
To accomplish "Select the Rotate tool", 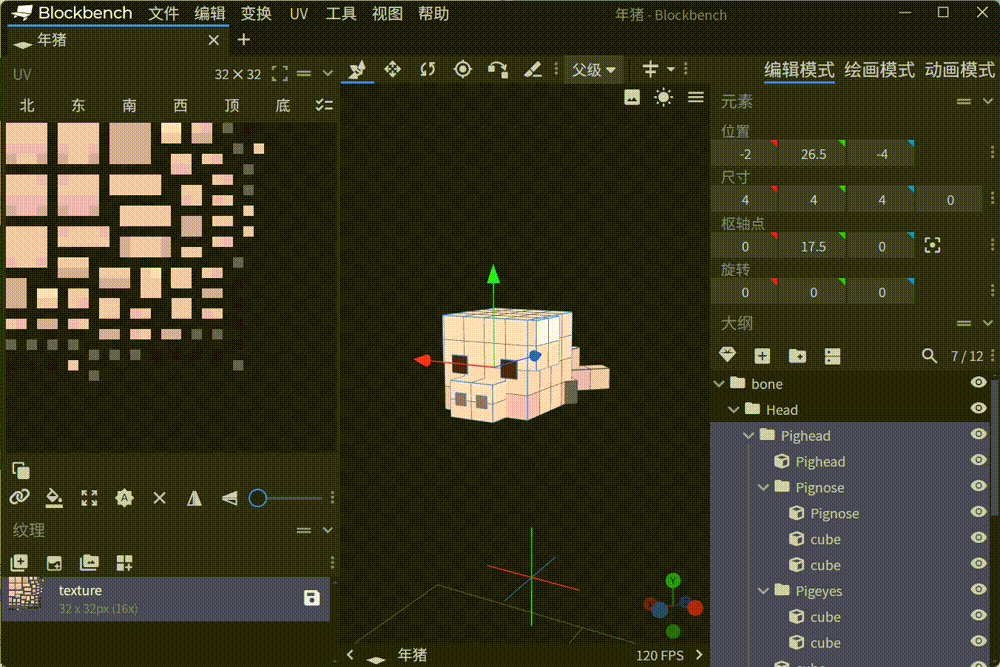I will [x=427, y=69].
